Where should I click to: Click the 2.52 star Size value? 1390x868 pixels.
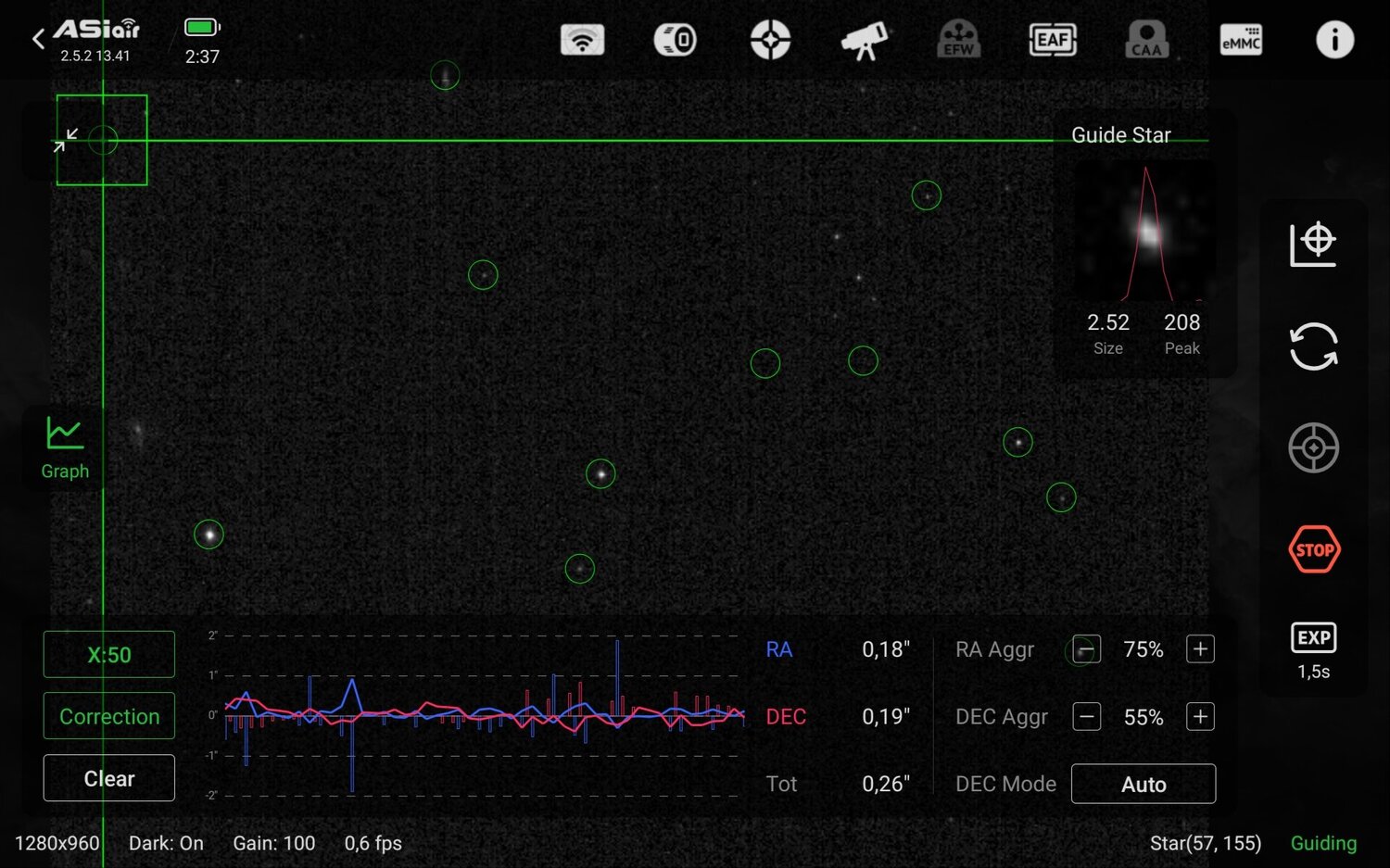coord(1108,322)
